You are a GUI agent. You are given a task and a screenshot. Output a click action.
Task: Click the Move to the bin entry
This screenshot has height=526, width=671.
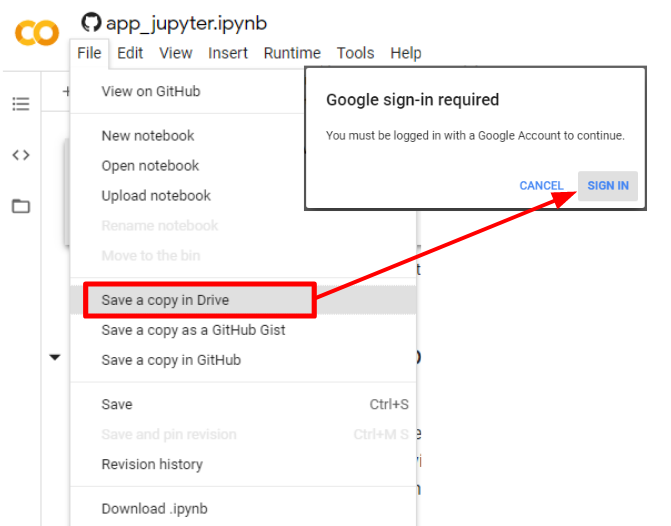click(x=151, y=256)
